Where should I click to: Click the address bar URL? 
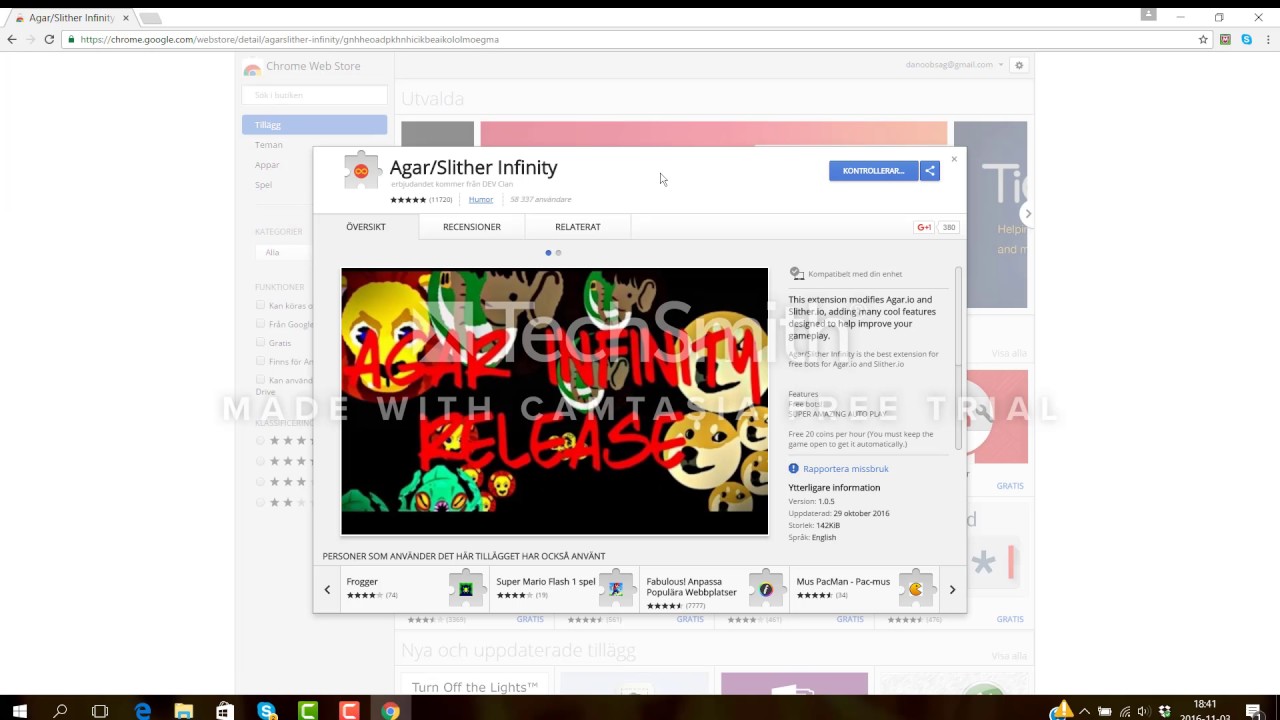[289, 40]
